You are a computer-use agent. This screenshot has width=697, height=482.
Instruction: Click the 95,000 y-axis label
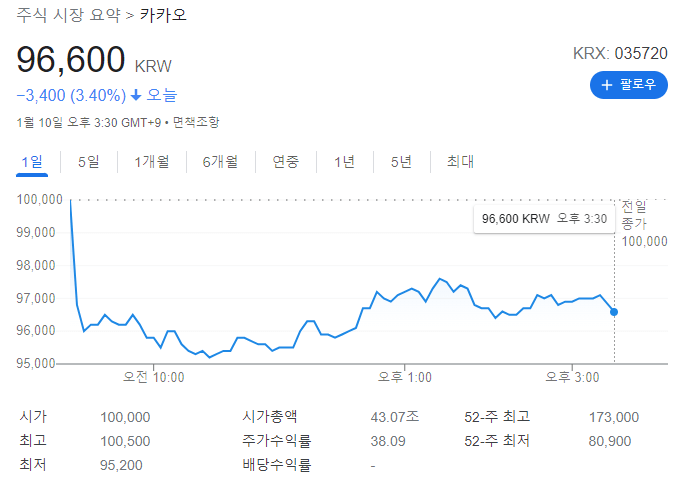36,363
